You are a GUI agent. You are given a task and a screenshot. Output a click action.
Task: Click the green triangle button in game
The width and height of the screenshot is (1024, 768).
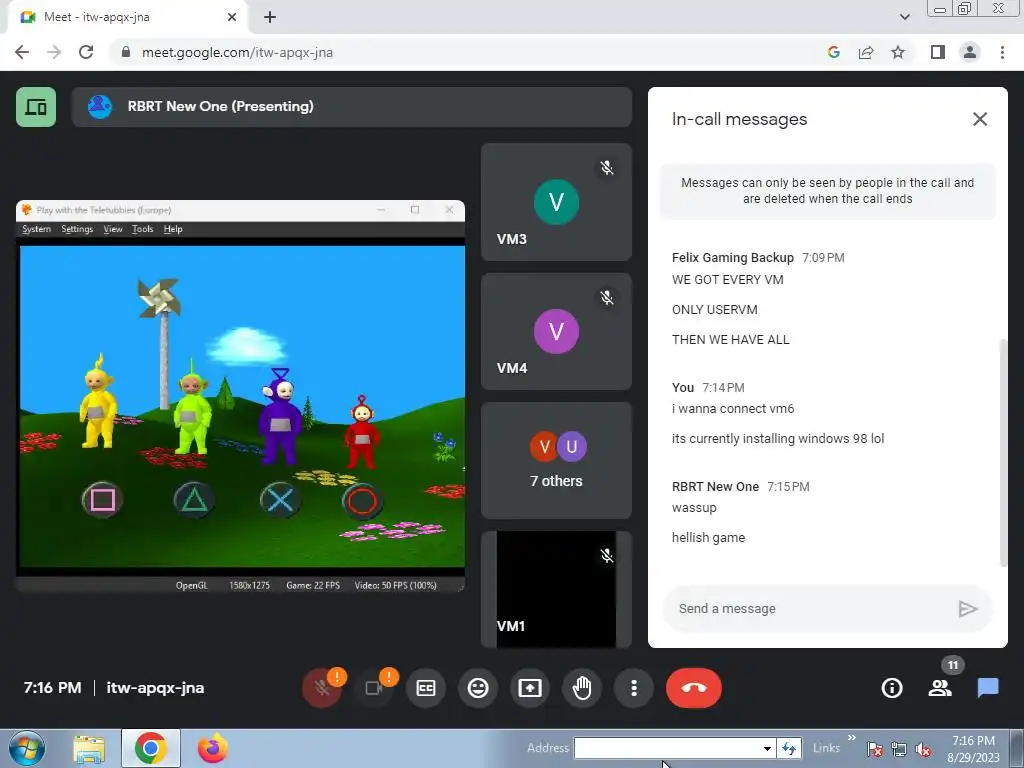coord(194,500)
